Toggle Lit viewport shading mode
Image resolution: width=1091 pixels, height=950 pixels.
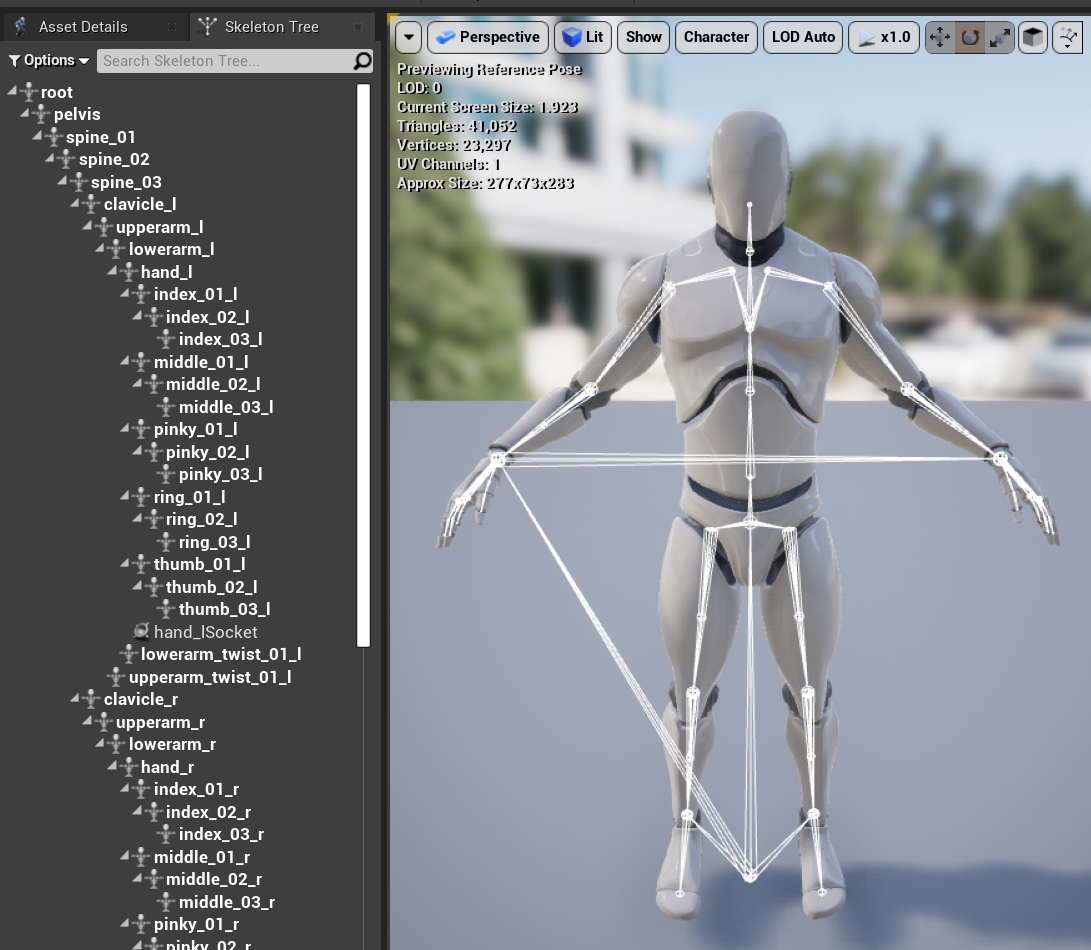(x=582, y=36)
